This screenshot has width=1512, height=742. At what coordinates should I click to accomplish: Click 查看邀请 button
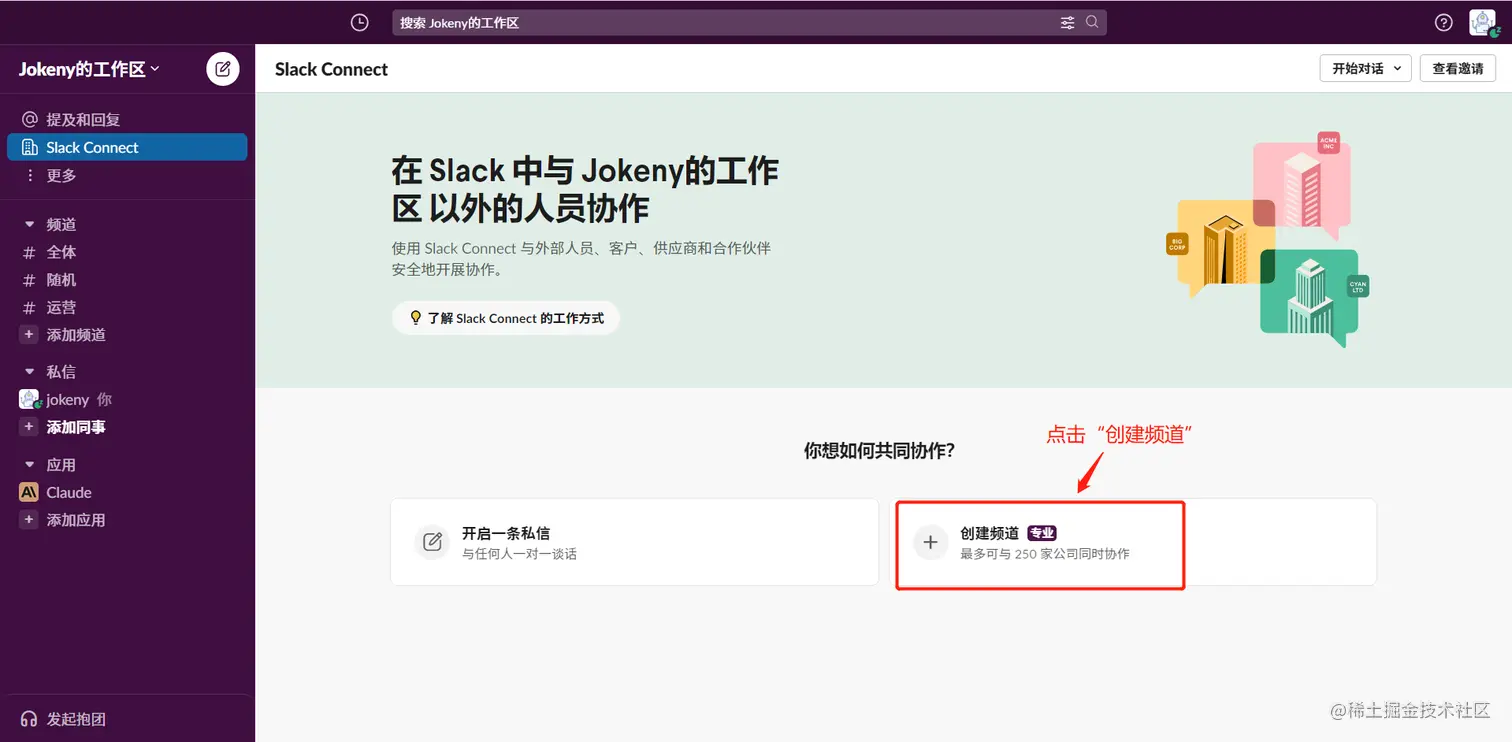1458,68
